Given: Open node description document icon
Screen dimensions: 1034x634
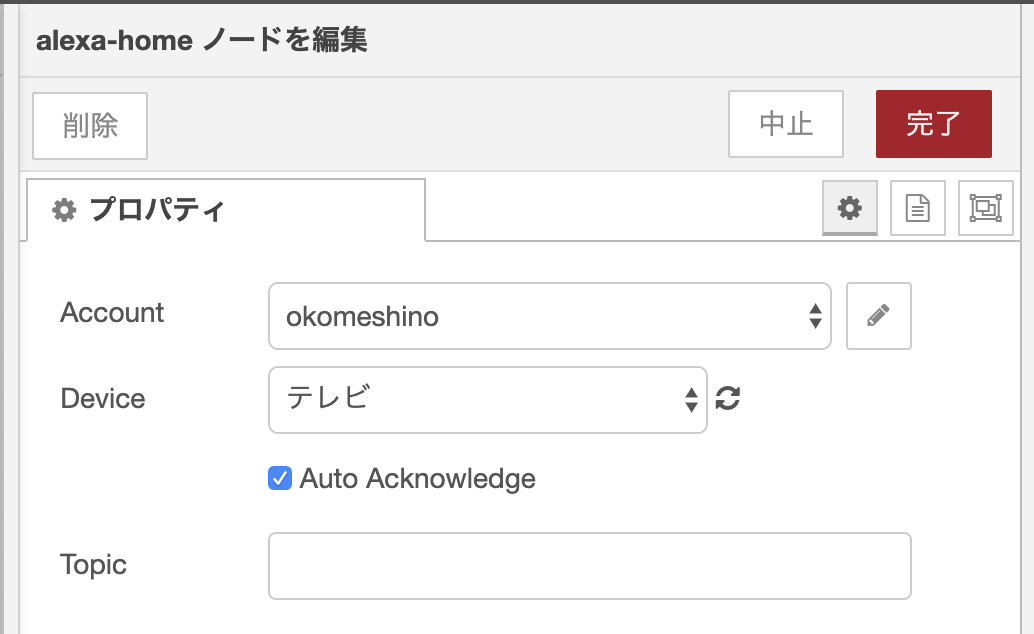Looking at the screenshot, I should [x=917, y=208].
